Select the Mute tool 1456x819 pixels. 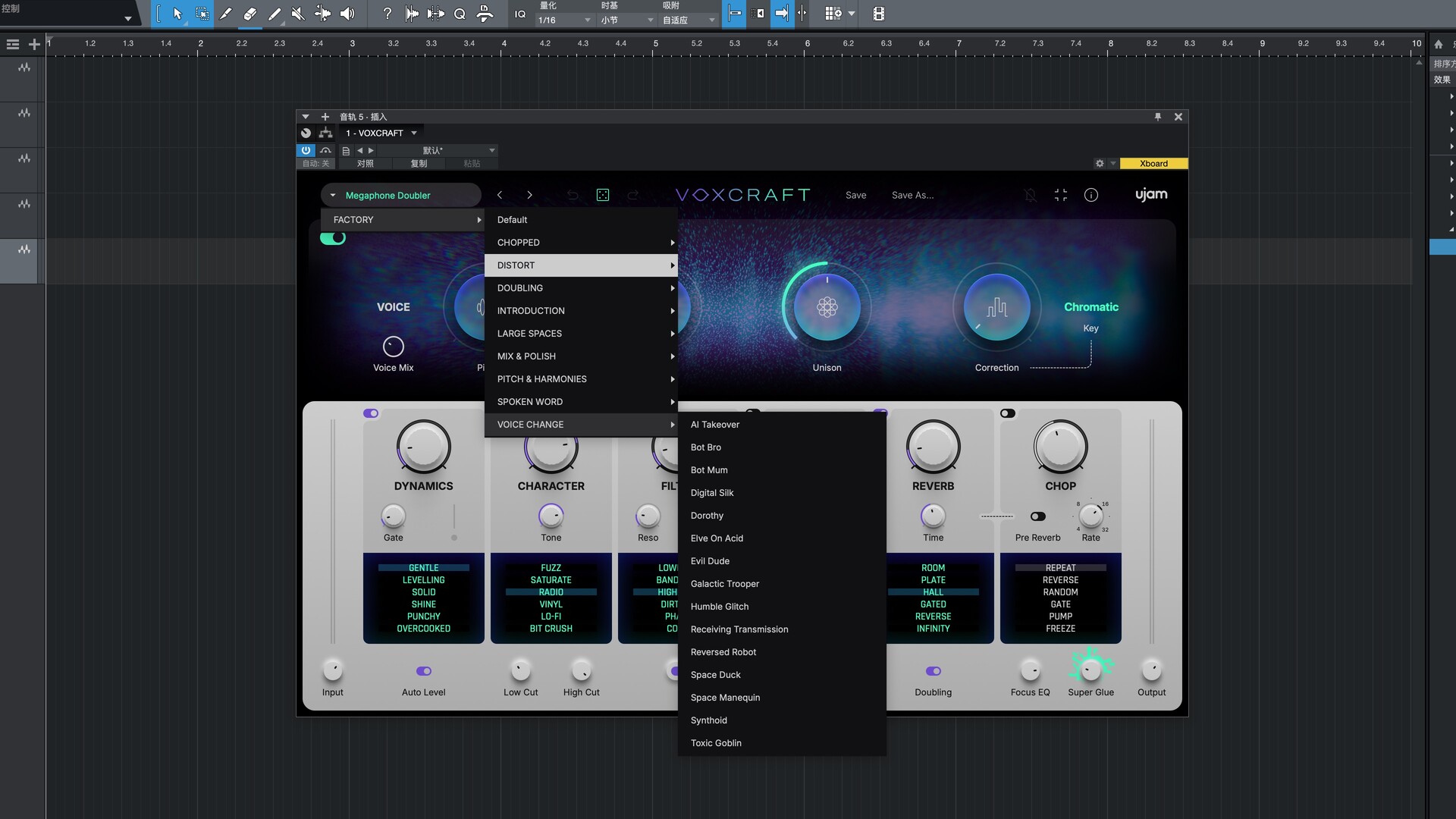coord(298,14)
